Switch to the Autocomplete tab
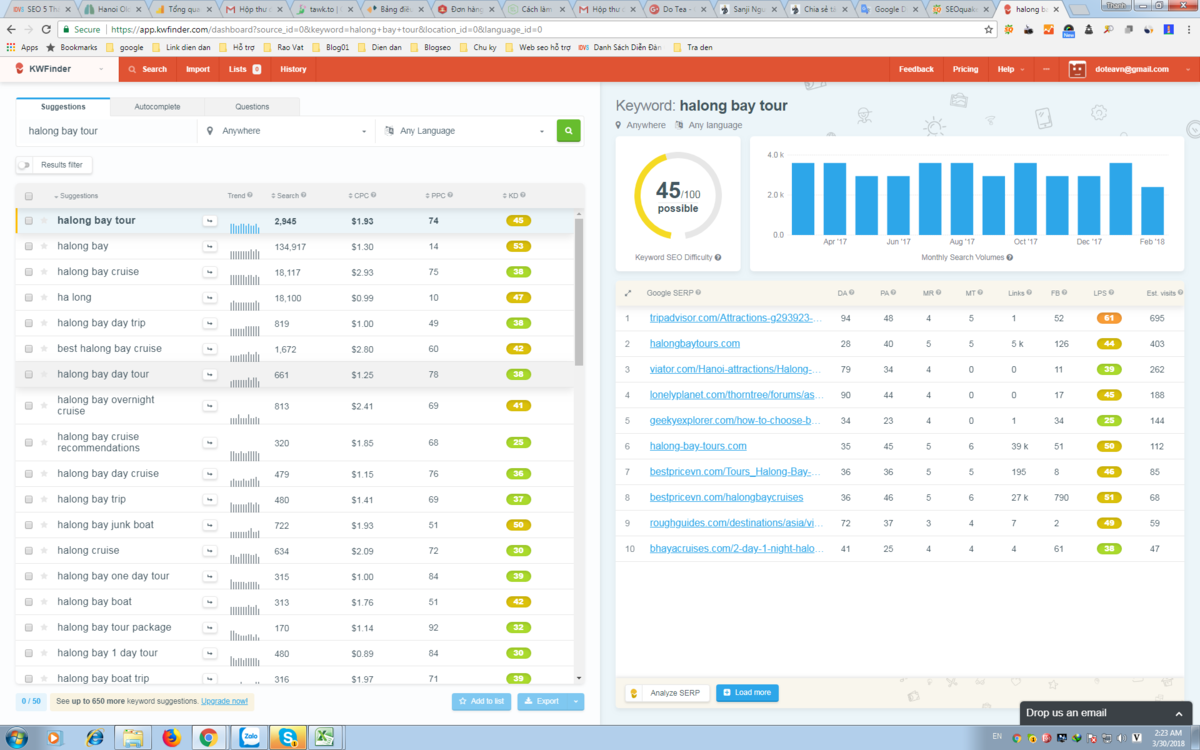 (157, 107)
